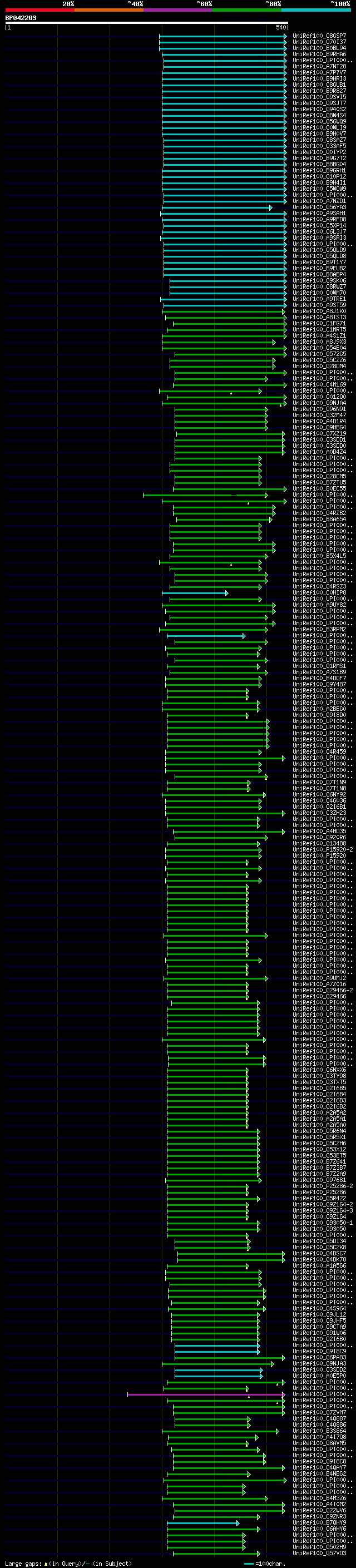The image size is (356, 1568).
Task: Select hit label UniRef100_Q6NXX6
Action: (319, 1070)
